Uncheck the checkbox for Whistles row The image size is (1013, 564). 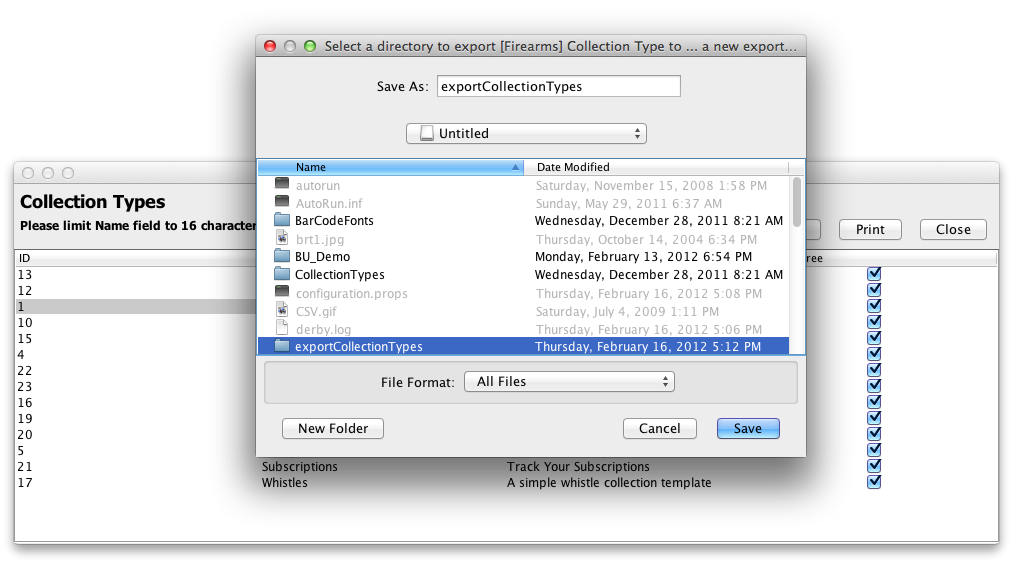pyautogui.click(x=874, y=482)
